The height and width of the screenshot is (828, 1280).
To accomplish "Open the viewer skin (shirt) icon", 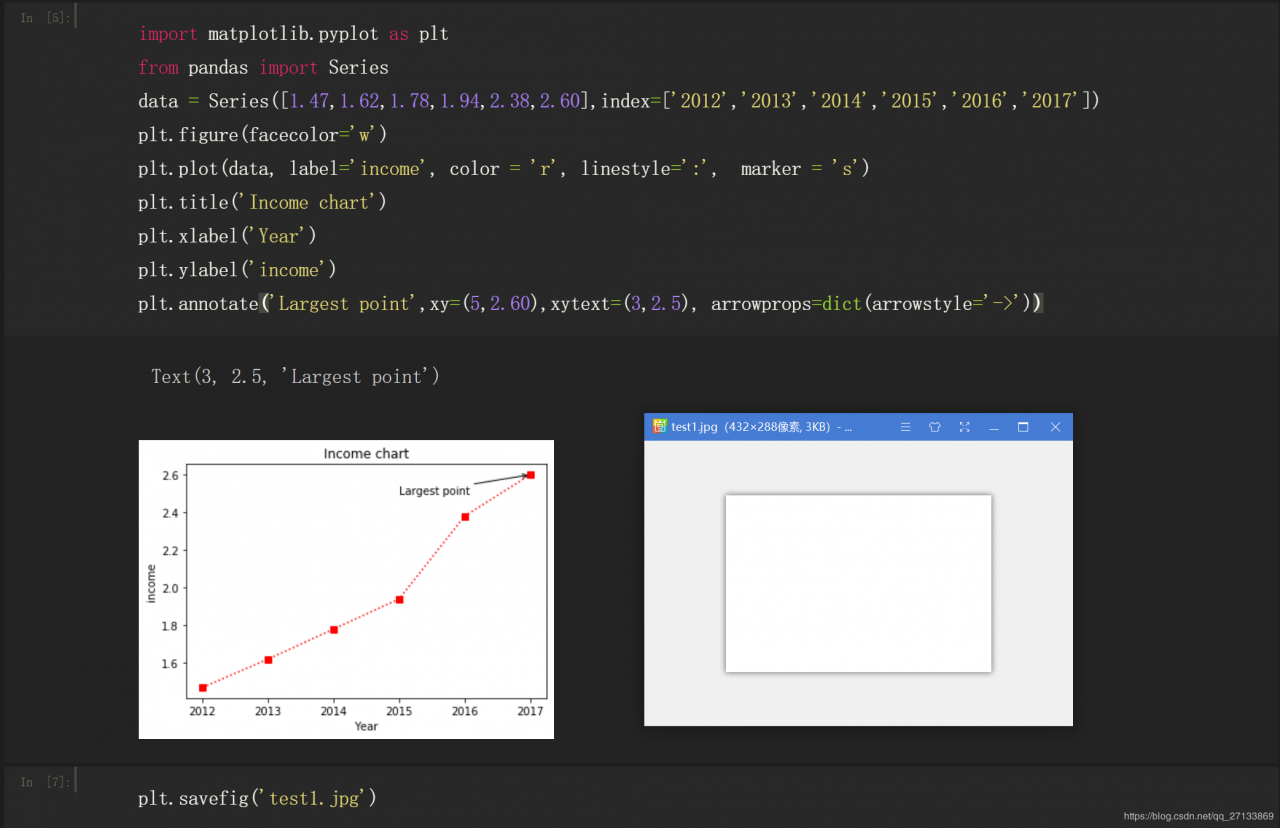I will point(935,427).
